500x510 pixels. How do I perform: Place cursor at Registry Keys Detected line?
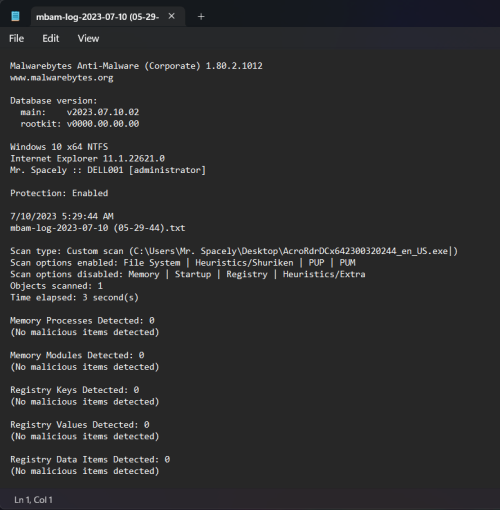(x=74, y=390)
